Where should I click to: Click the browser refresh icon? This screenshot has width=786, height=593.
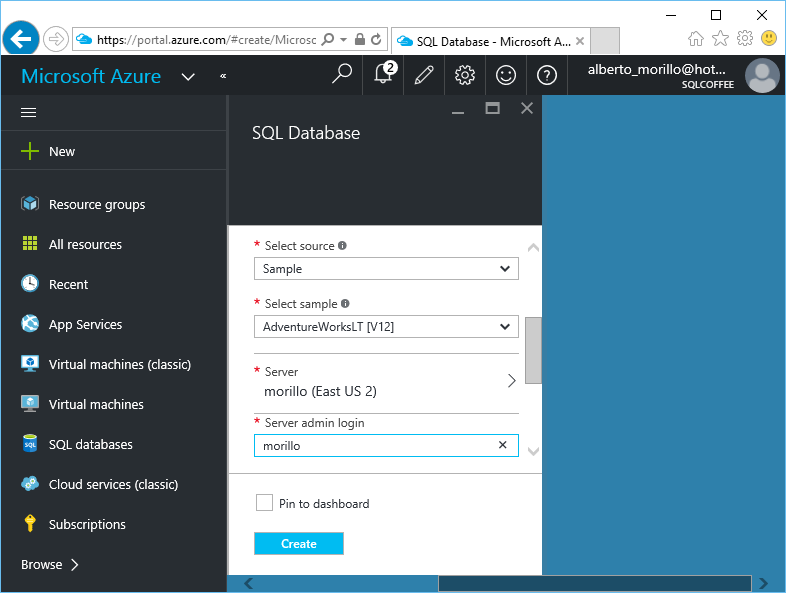tap(376, 39)
